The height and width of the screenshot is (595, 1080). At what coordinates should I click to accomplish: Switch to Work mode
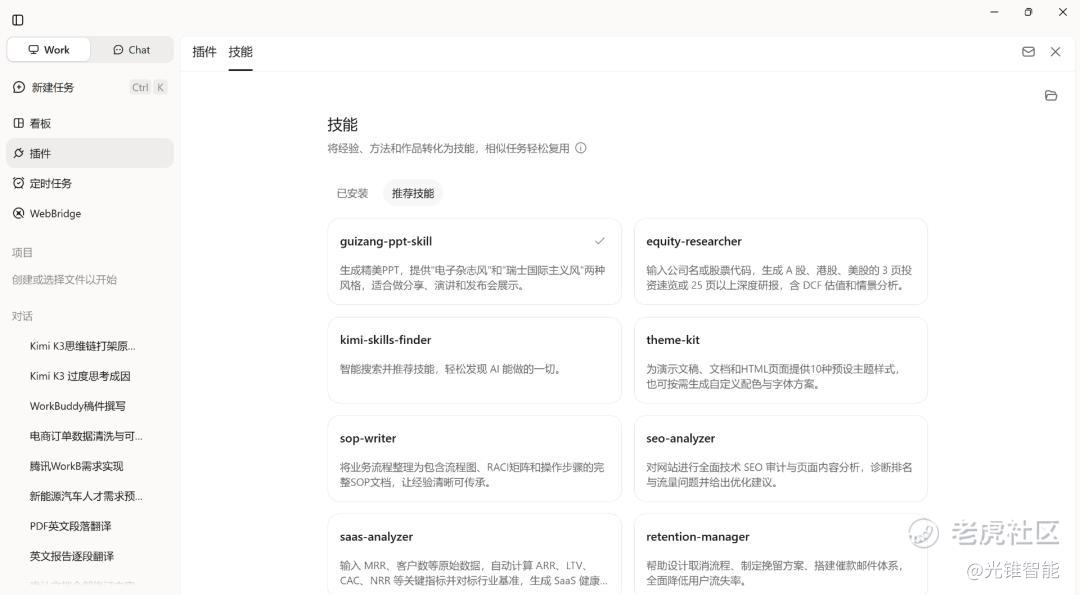[49, 50]
